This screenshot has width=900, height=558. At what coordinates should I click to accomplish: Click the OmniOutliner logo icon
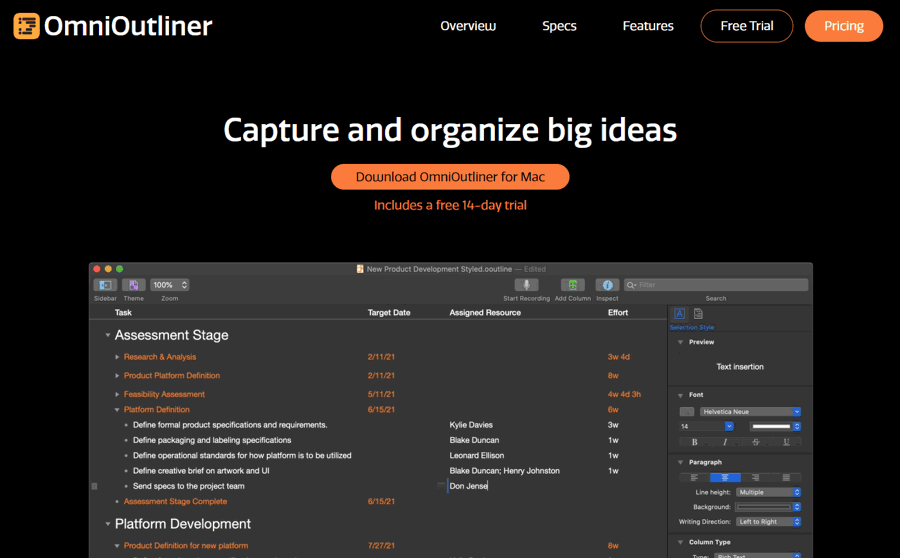point(26,26)
